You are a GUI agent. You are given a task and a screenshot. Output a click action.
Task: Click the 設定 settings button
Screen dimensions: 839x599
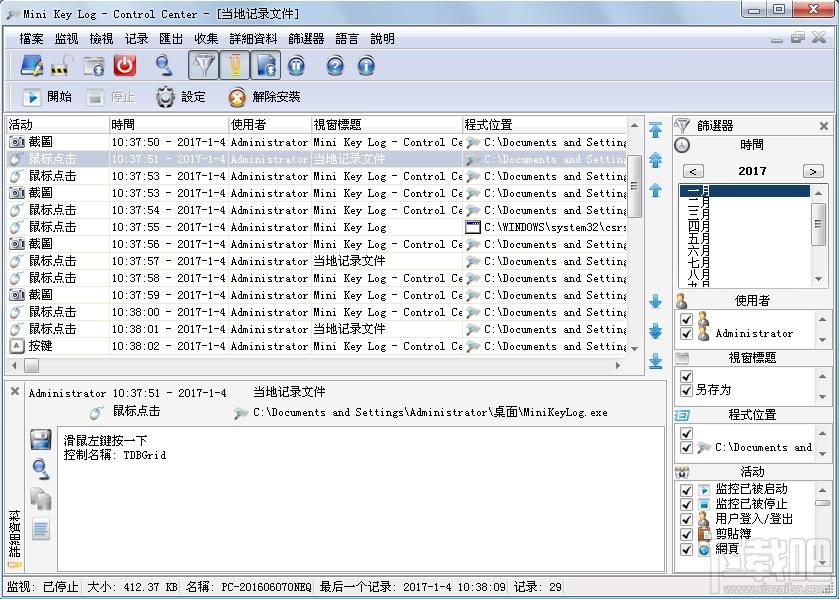point(181,97)
